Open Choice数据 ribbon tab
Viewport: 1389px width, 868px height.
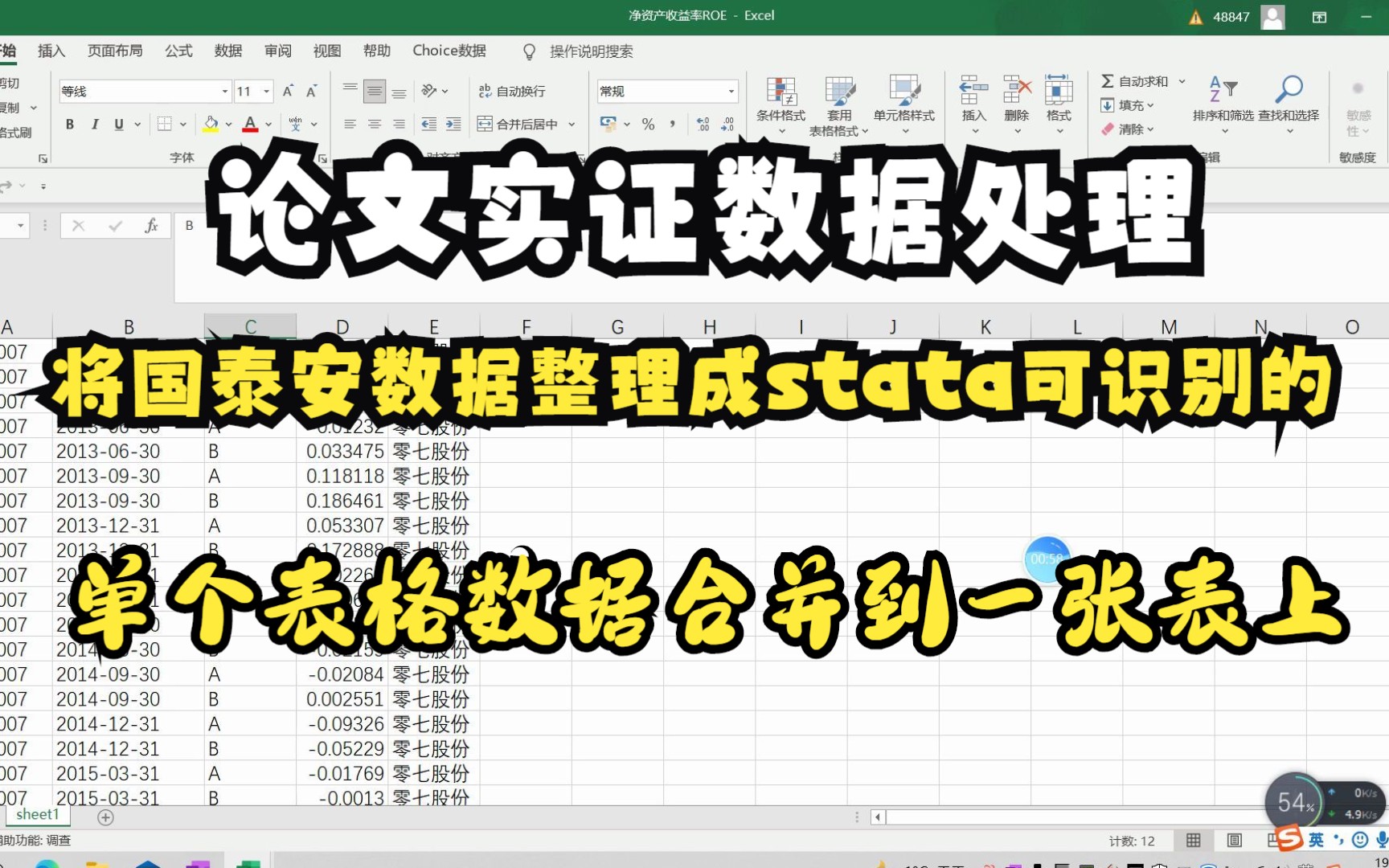449,51
